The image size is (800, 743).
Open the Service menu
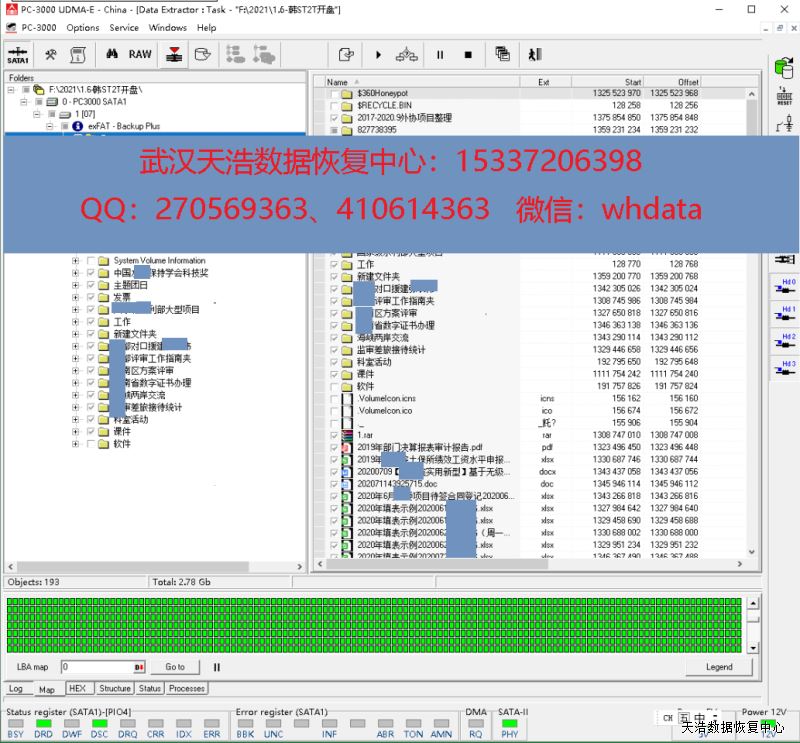124,28
